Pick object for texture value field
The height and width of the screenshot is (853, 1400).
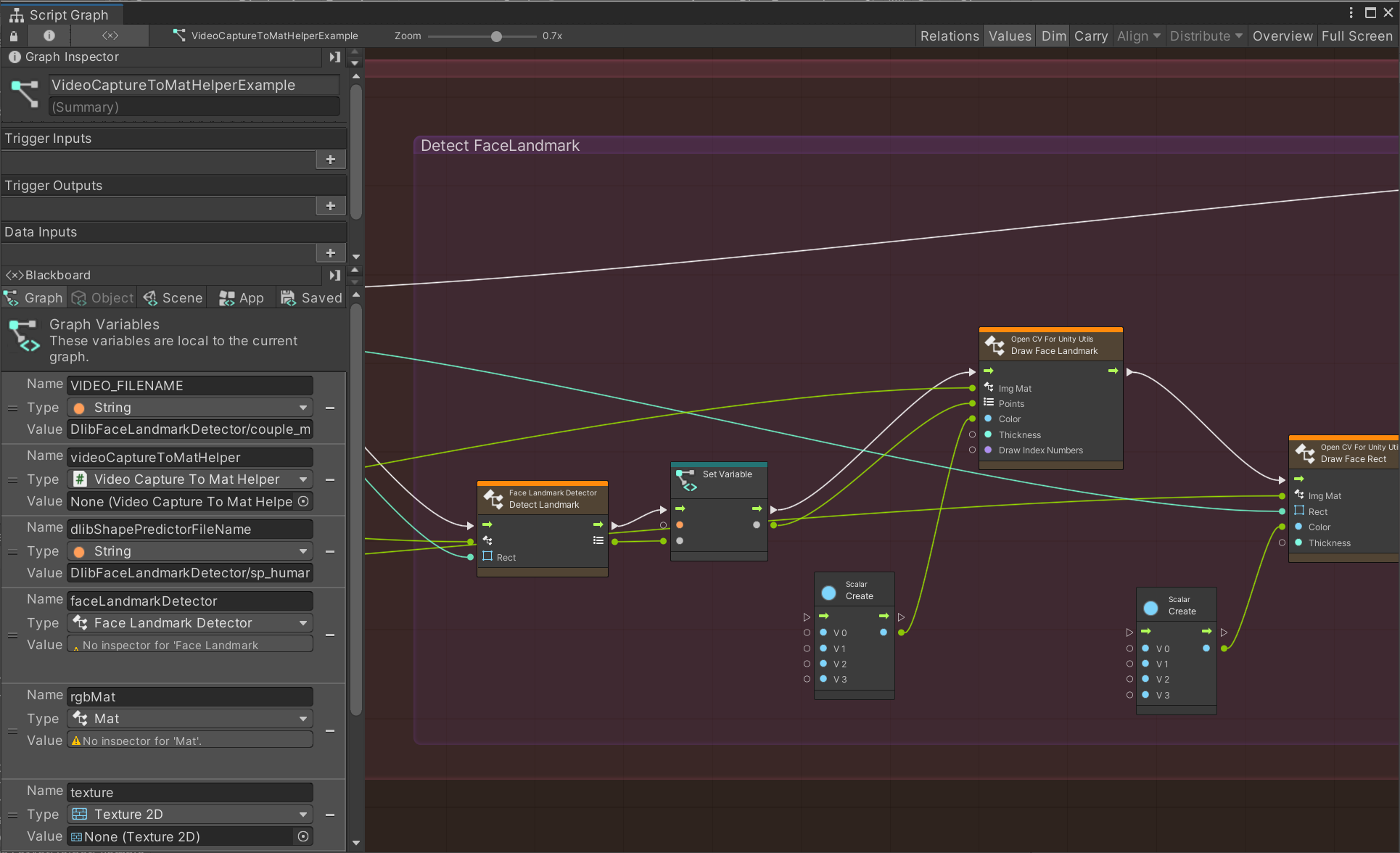[303, 836]
